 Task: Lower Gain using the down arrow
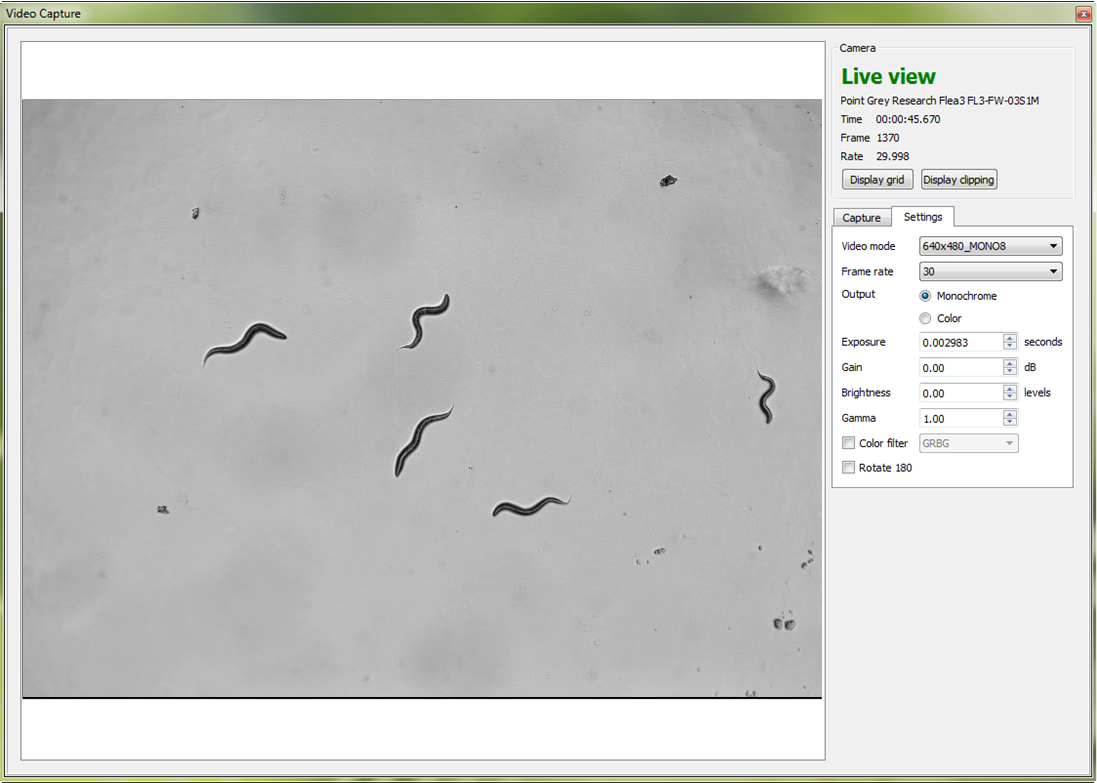click(x=1010, y=372)
